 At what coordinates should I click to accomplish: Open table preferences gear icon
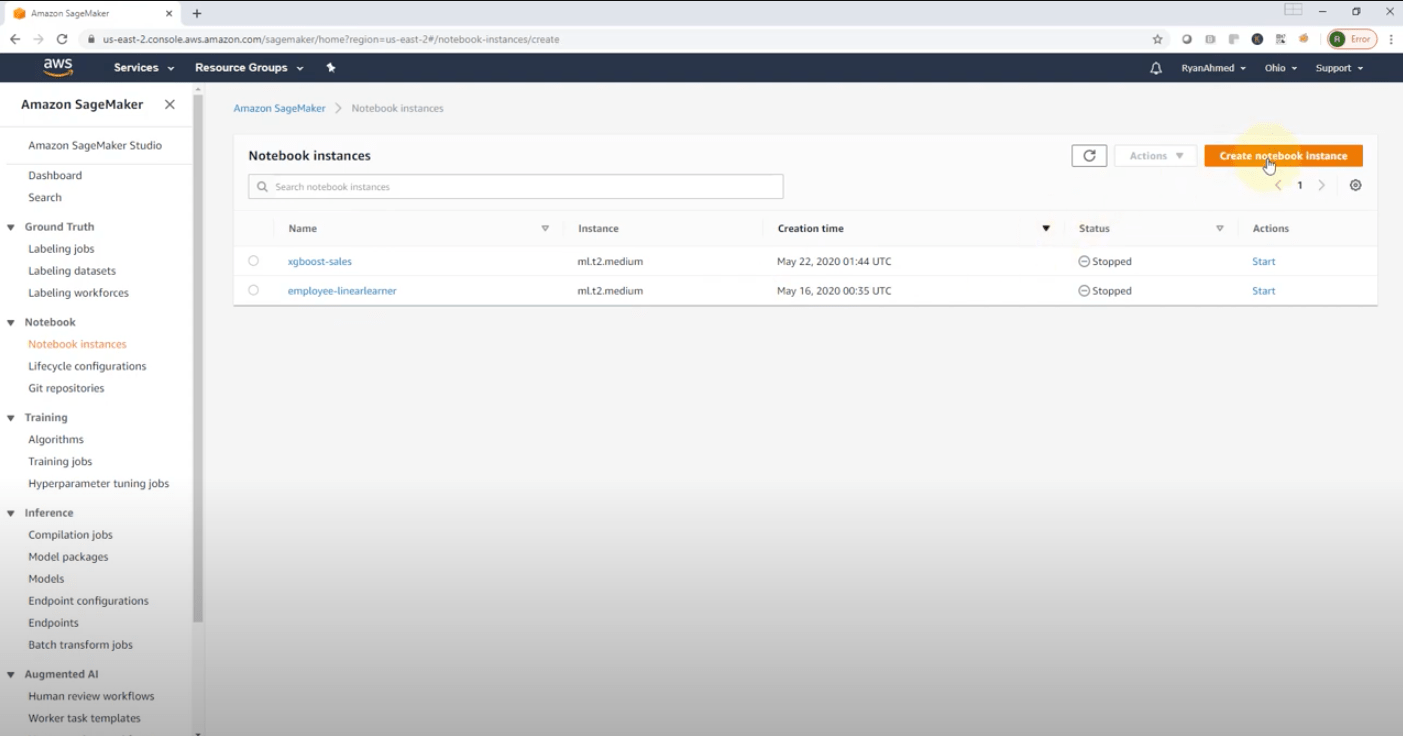(x=1355, y=185)
